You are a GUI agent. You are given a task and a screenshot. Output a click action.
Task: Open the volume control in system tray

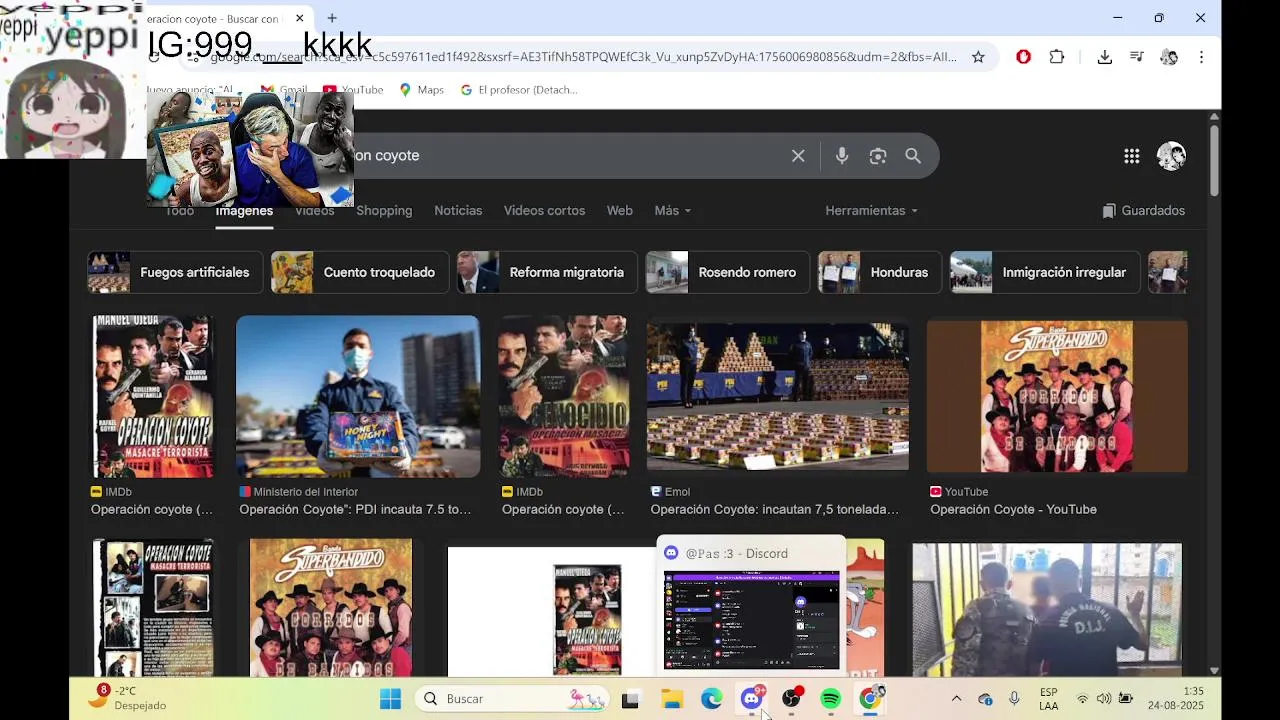(1103, 699)
